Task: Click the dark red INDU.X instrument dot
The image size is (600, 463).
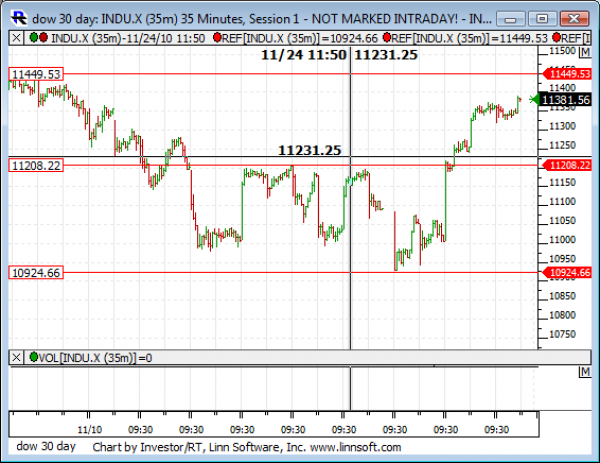Action: point(43,37)
